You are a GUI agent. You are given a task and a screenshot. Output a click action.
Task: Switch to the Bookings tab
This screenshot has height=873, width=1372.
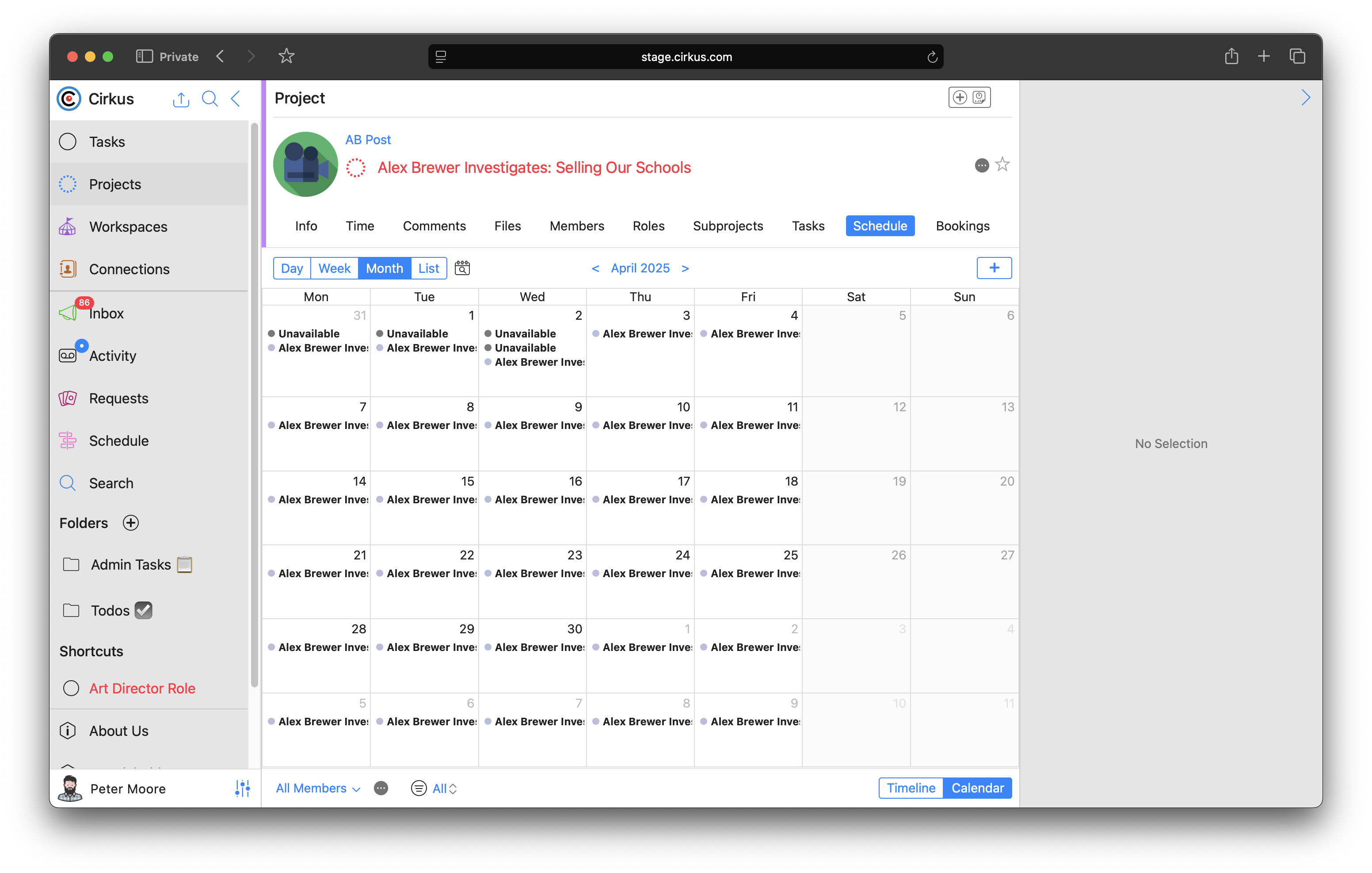pos(962,226)
